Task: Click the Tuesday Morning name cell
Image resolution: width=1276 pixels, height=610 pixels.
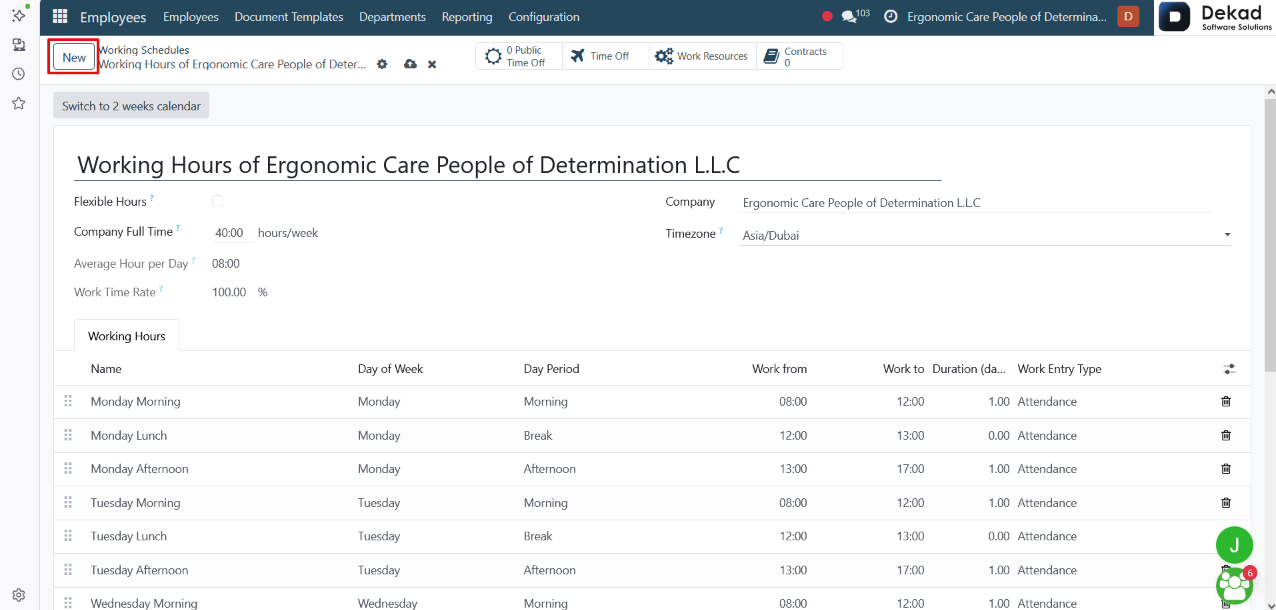Action: [135, 503]
